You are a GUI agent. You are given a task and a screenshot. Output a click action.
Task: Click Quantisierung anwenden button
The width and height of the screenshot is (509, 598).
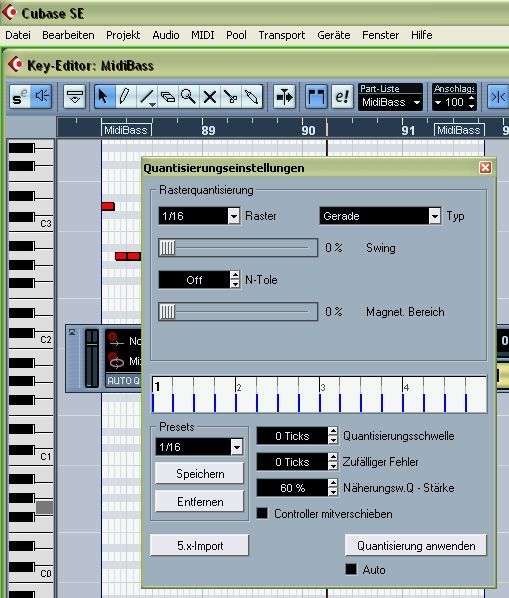pos(416,545)
